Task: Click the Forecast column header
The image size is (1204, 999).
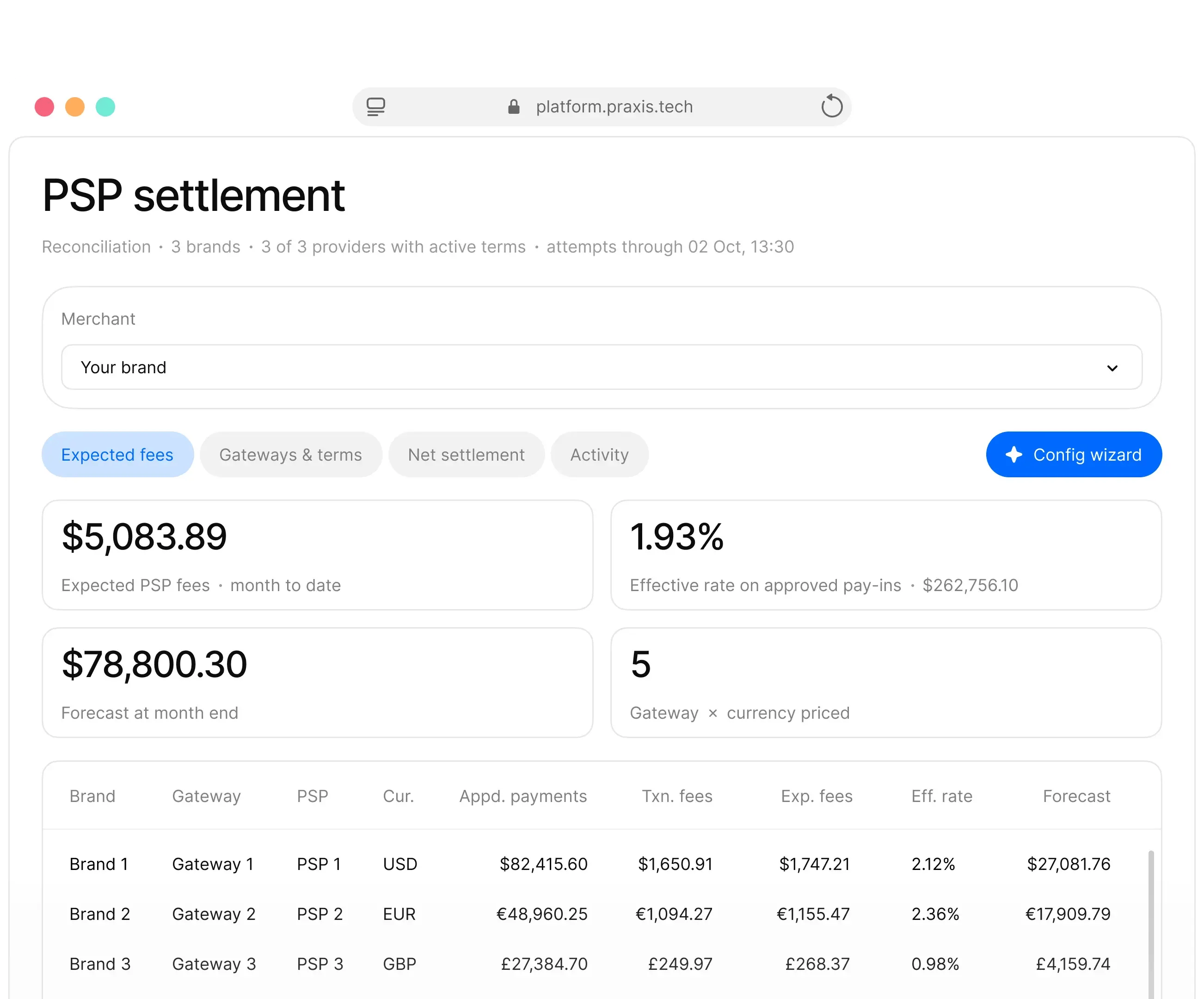Action: pyautogui.click(x=1076, y=796)
